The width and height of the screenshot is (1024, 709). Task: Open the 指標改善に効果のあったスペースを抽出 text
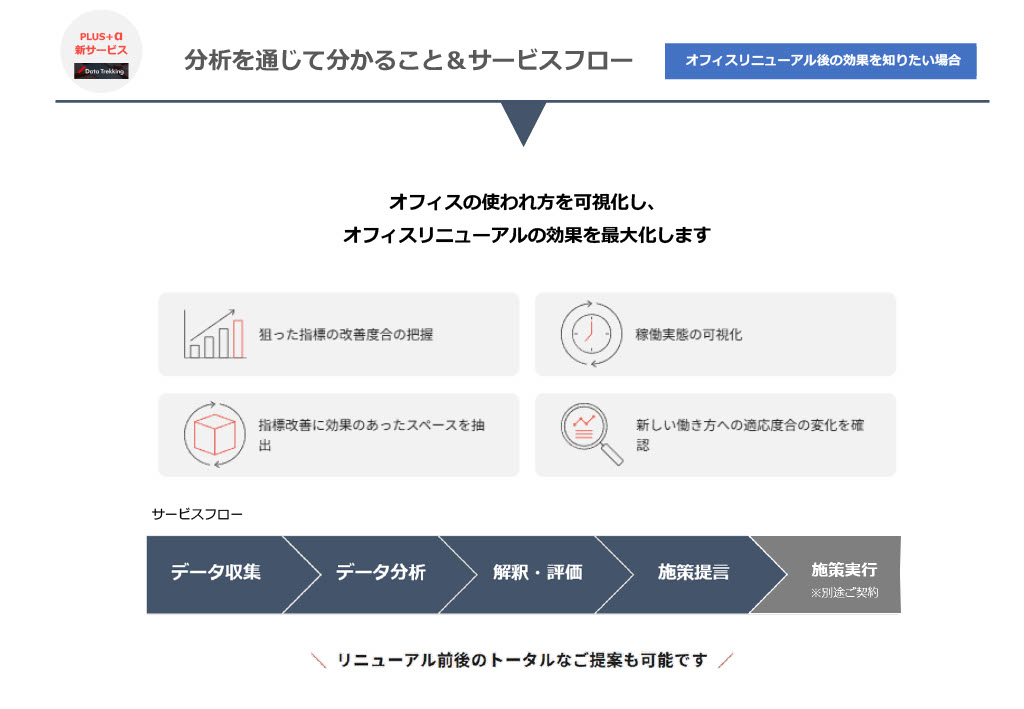pyautogui.click(x=371, y=435)
